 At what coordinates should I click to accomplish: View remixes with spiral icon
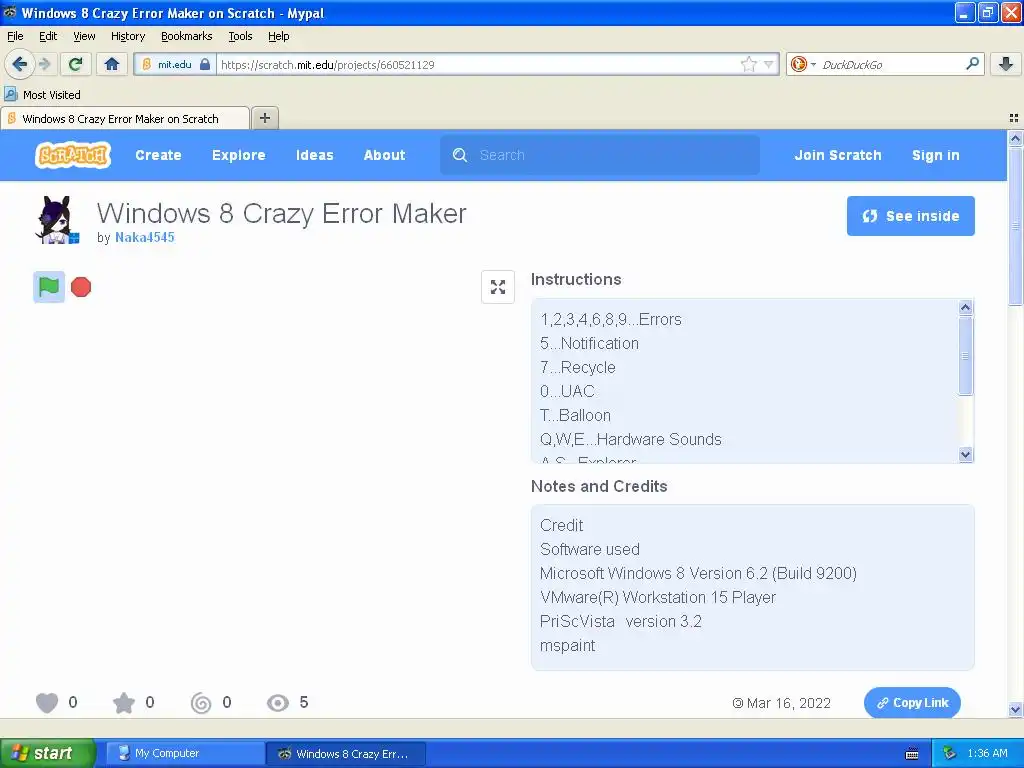[x=200, y=703]
